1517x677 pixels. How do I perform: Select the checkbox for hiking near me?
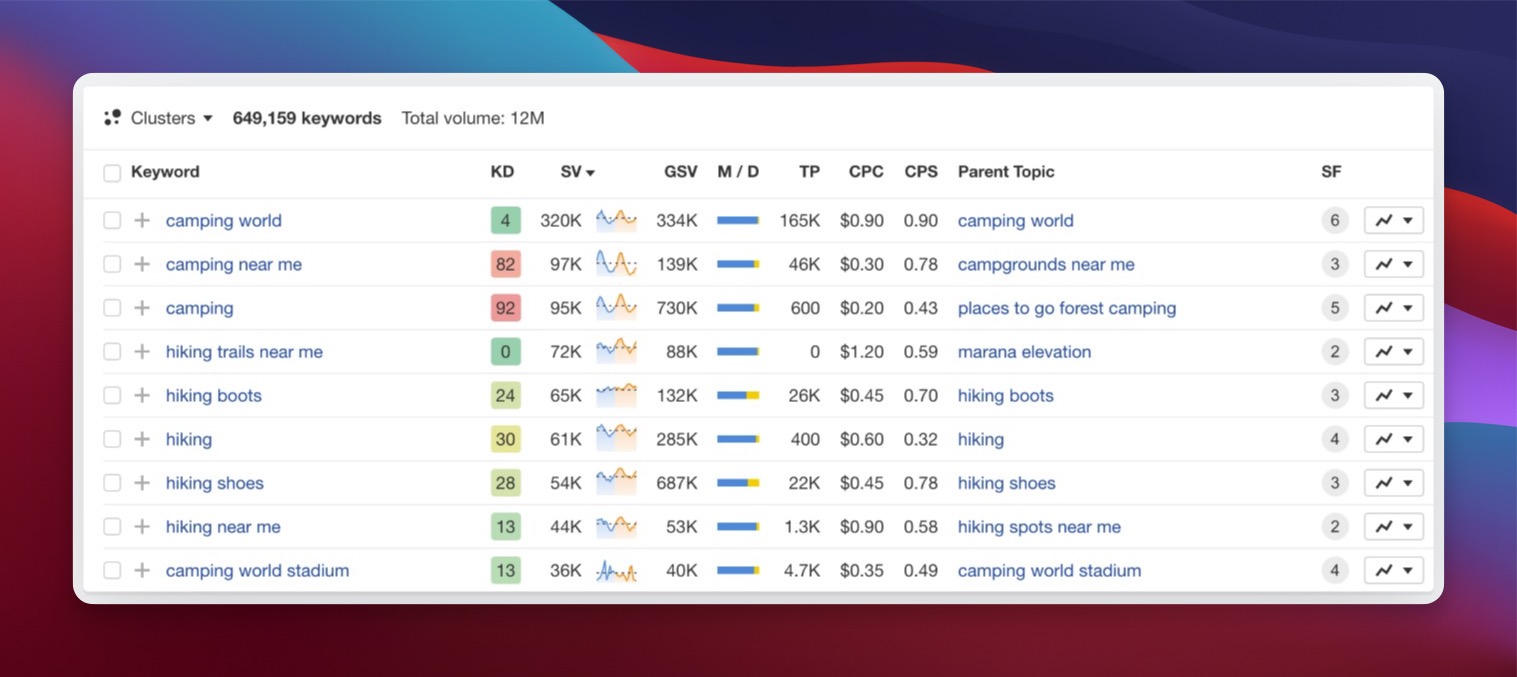click(x=112, y=526)
